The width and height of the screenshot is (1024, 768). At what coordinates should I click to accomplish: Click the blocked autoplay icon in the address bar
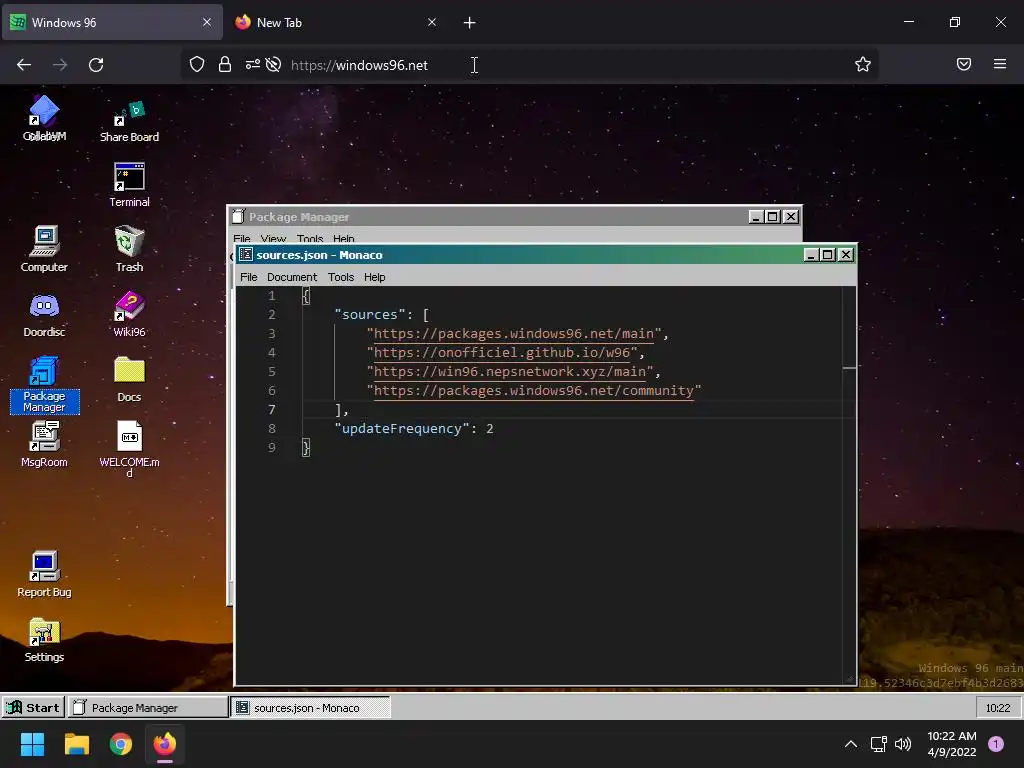(274, 64)
